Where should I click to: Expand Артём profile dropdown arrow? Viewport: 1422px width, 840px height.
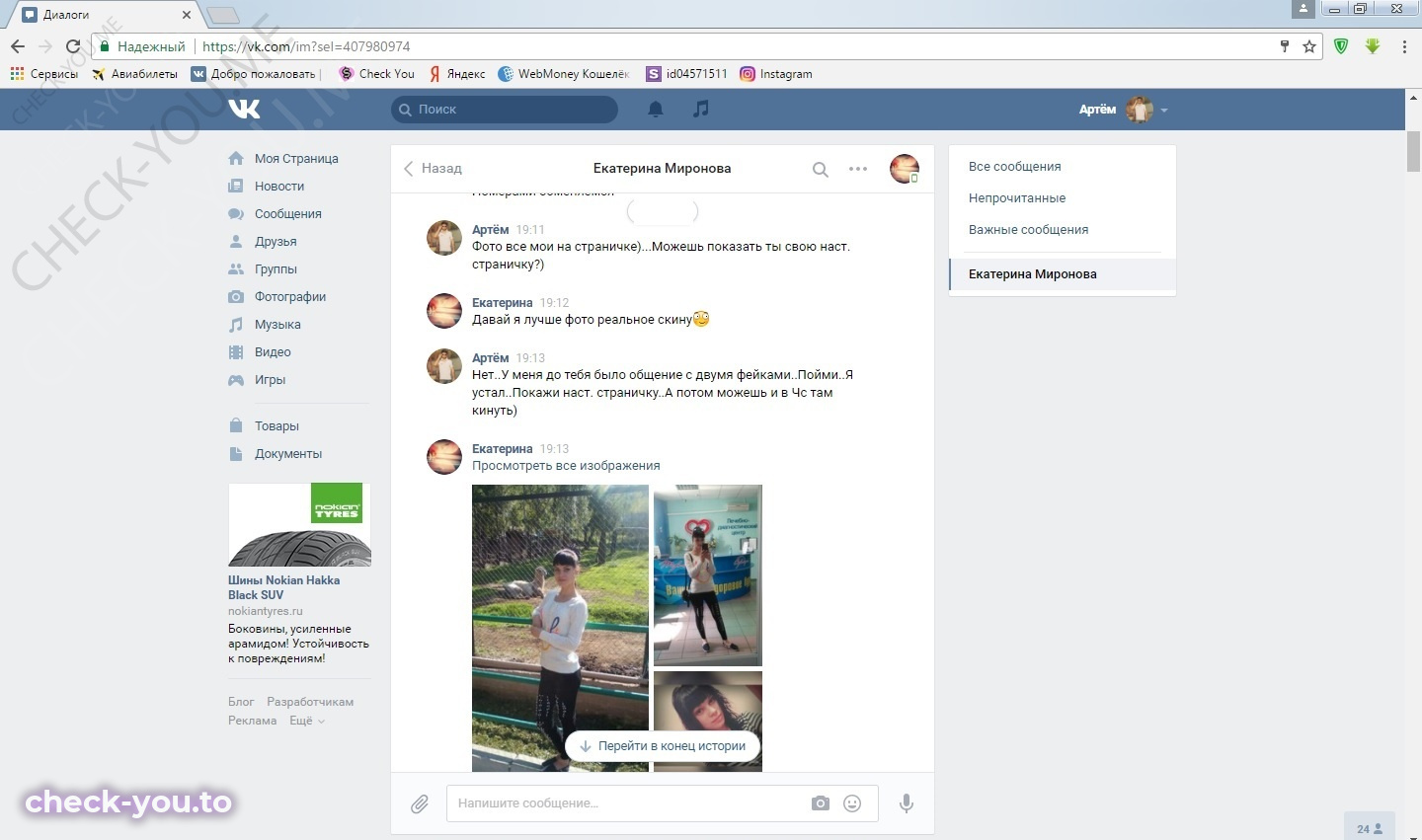tap(1164, 111)
